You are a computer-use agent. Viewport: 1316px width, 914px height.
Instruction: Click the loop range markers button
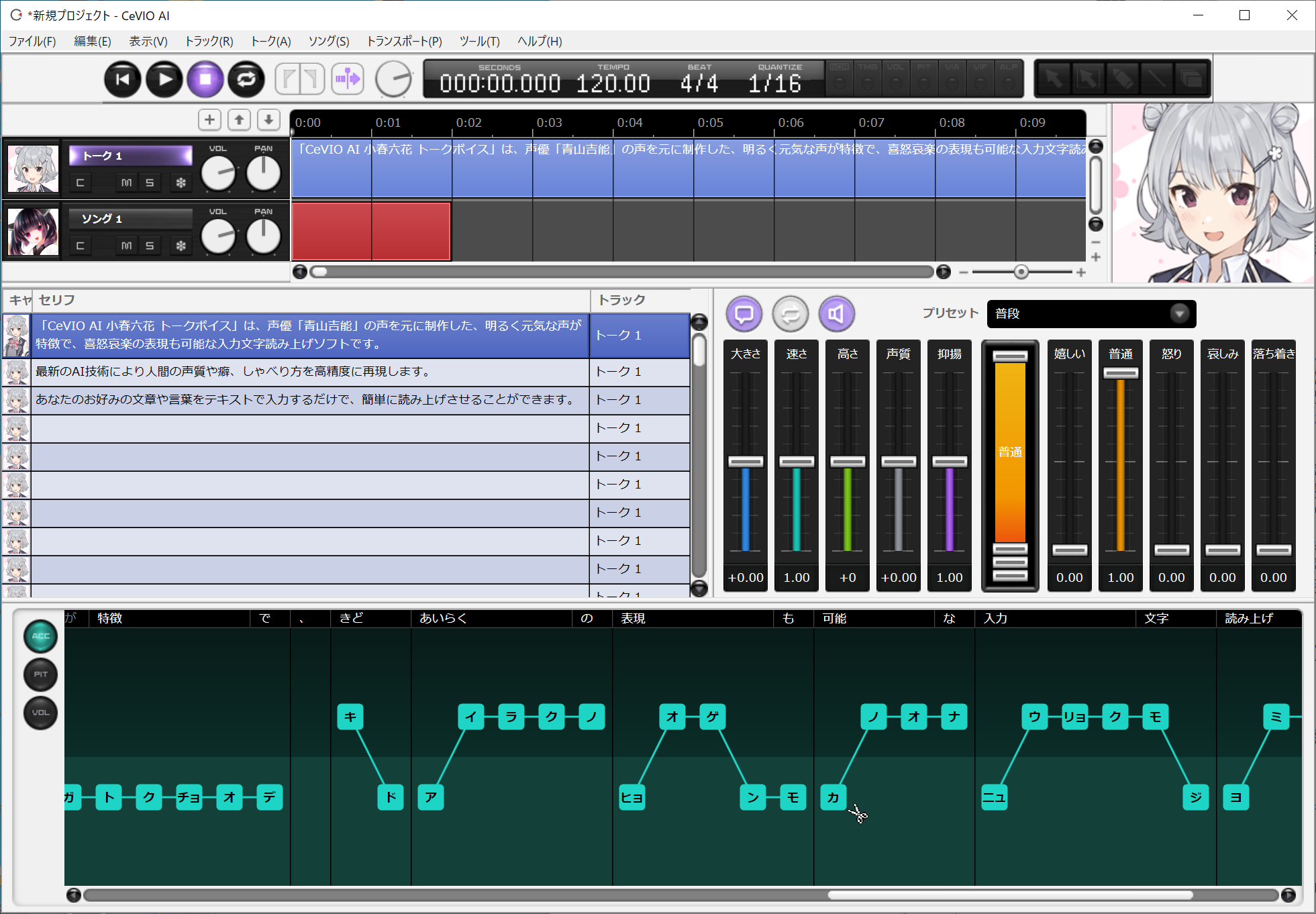tap(300, 79)
